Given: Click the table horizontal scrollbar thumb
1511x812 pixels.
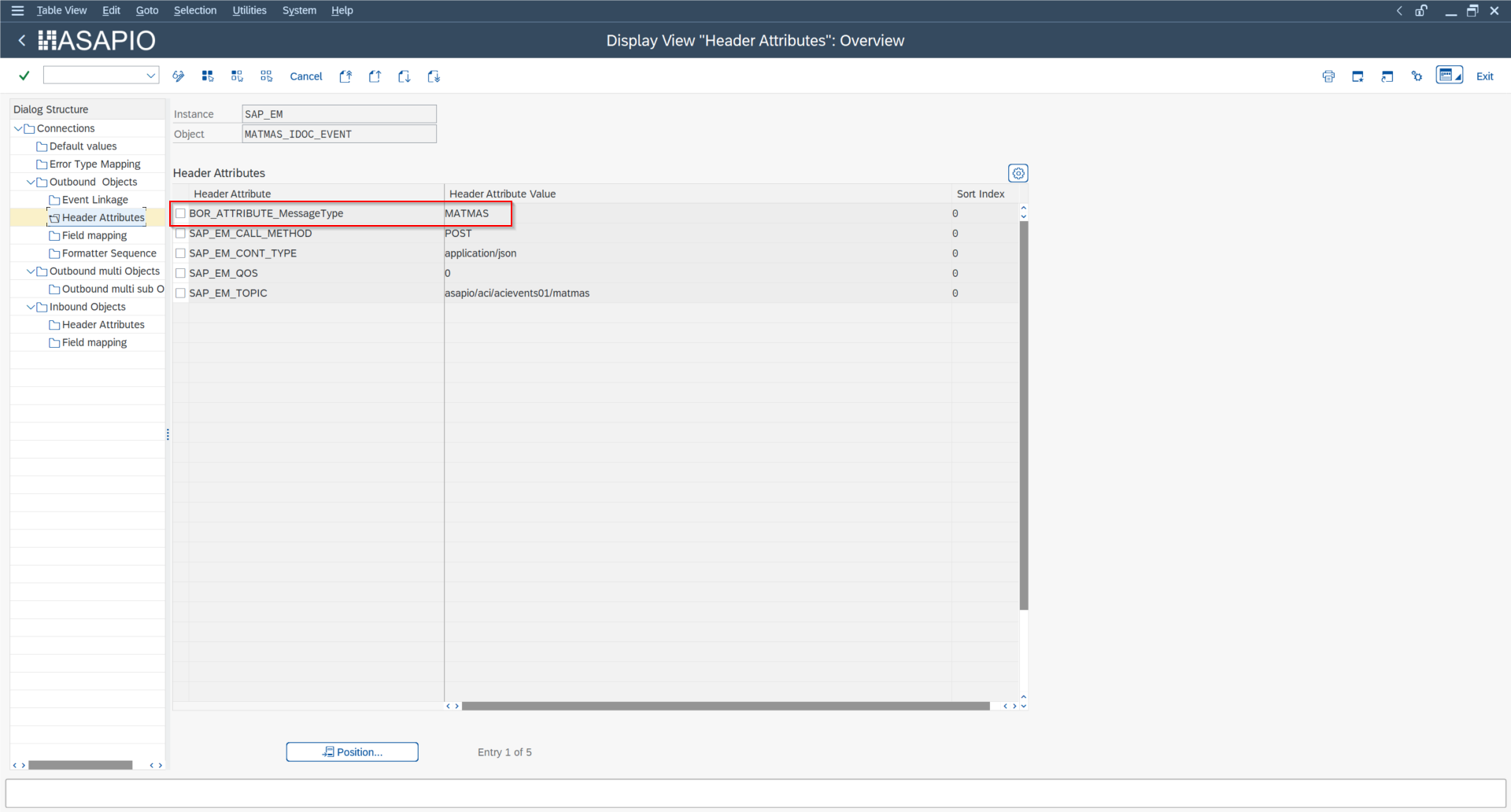Looking at the screenshot, I should point(726,707).
